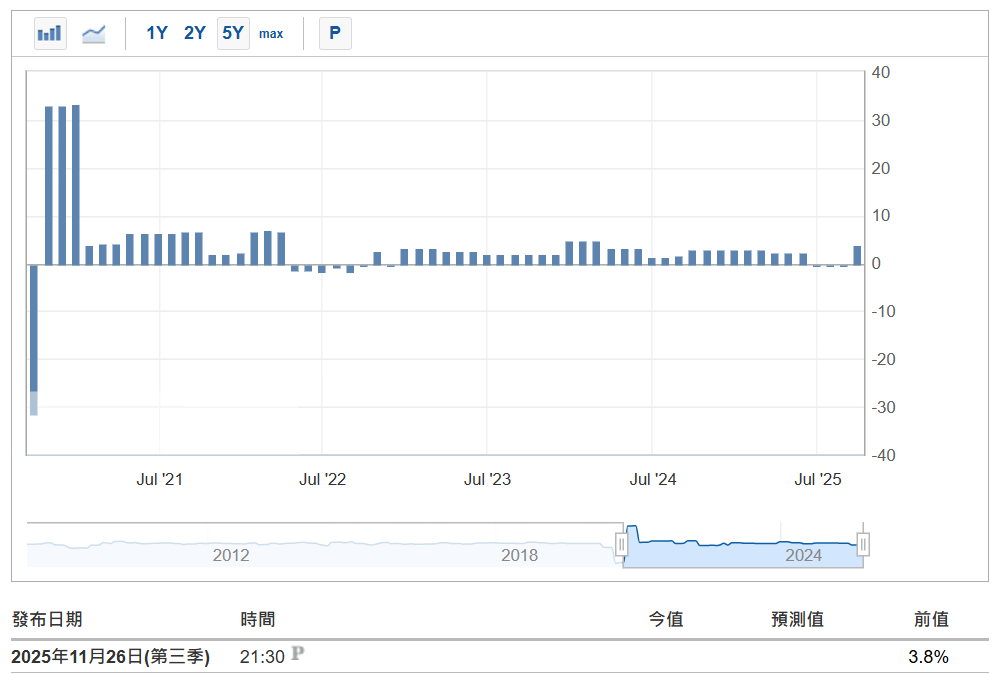999x674 pixels.
Task: Click the 2018 label in the mini chart
Action: [x=520, y=555]
